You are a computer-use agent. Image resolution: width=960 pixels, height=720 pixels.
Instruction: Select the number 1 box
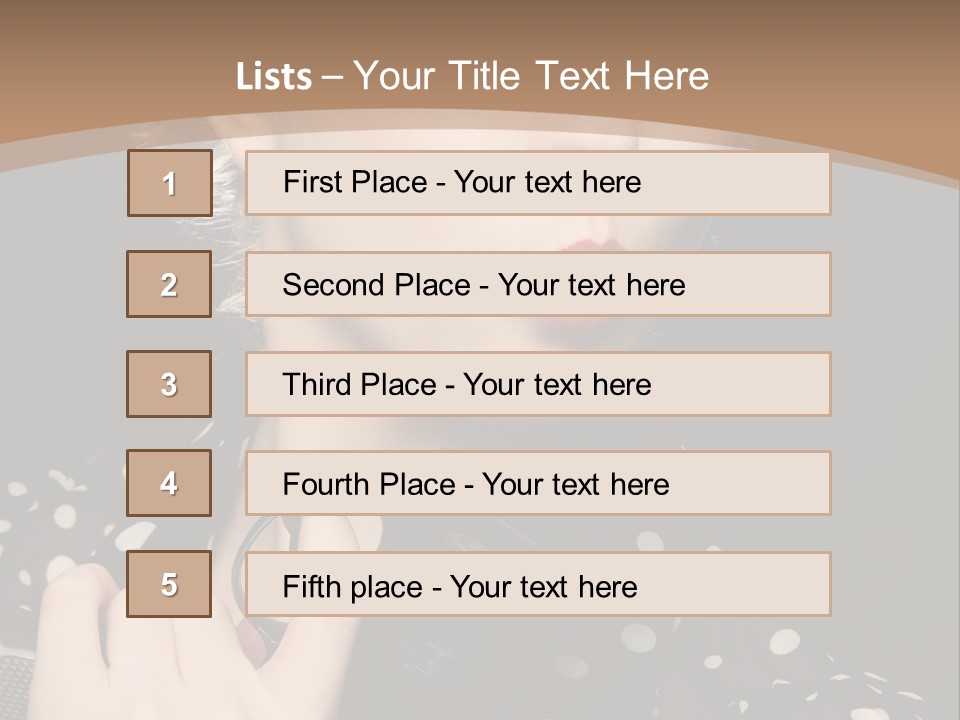coord(169,183)
